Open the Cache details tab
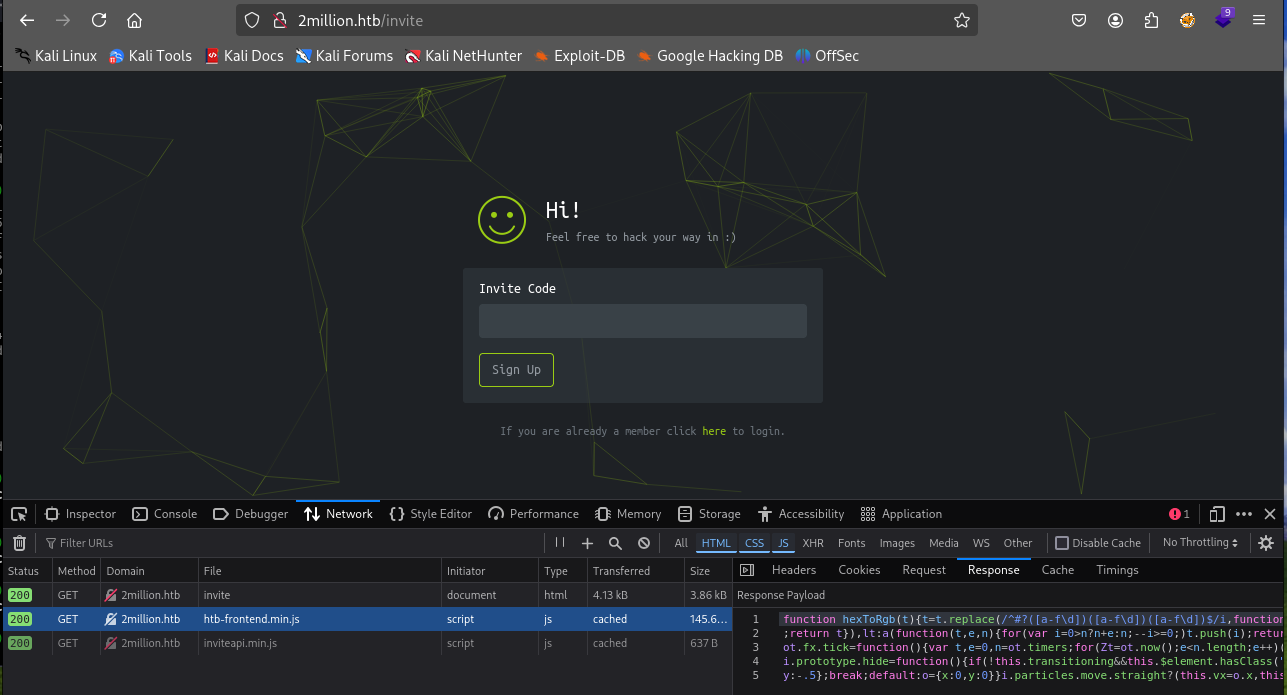 click(x=1057, y=570)
